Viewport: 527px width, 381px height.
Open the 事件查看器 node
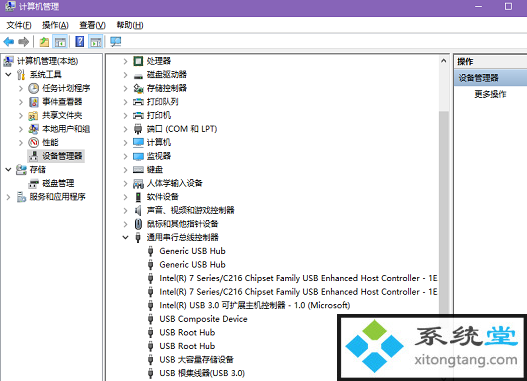point(62,102)
